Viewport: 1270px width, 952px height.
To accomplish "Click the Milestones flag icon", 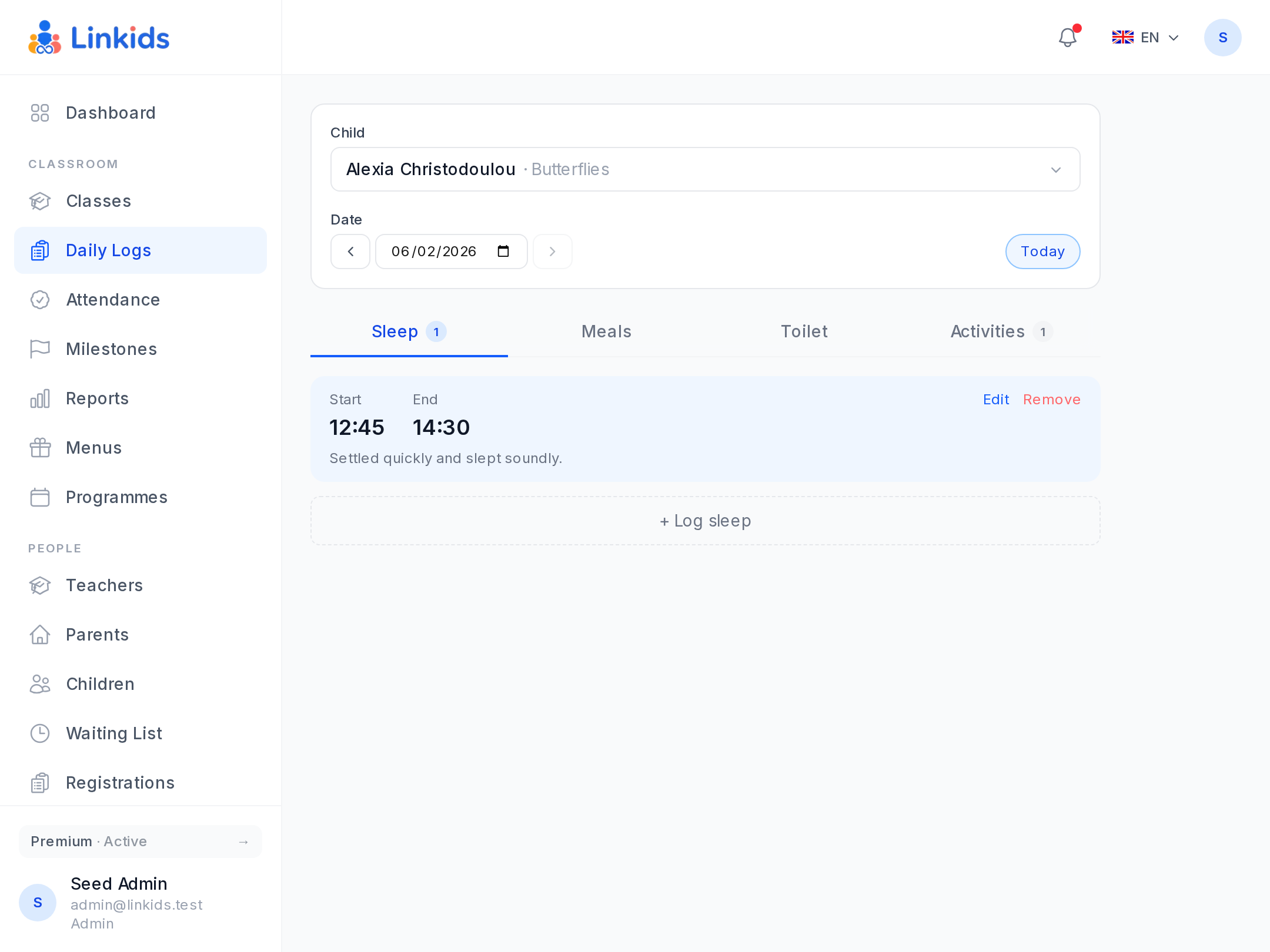I will [x=40, y=349].
